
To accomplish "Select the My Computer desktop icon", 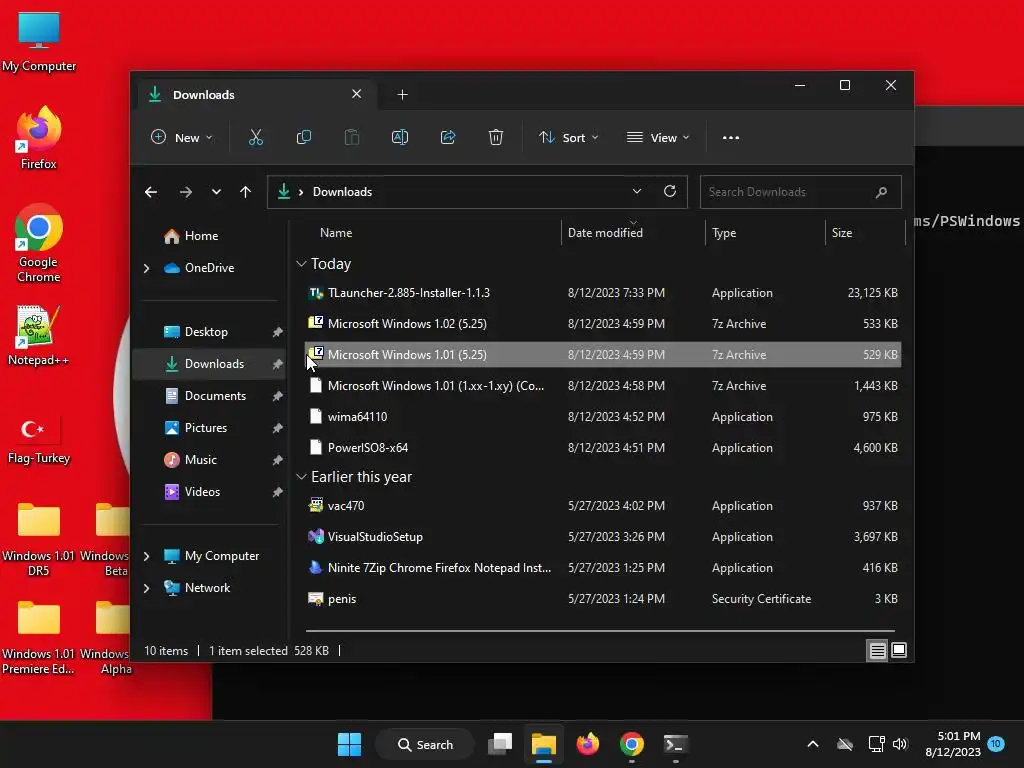I will tap(39, 42).
